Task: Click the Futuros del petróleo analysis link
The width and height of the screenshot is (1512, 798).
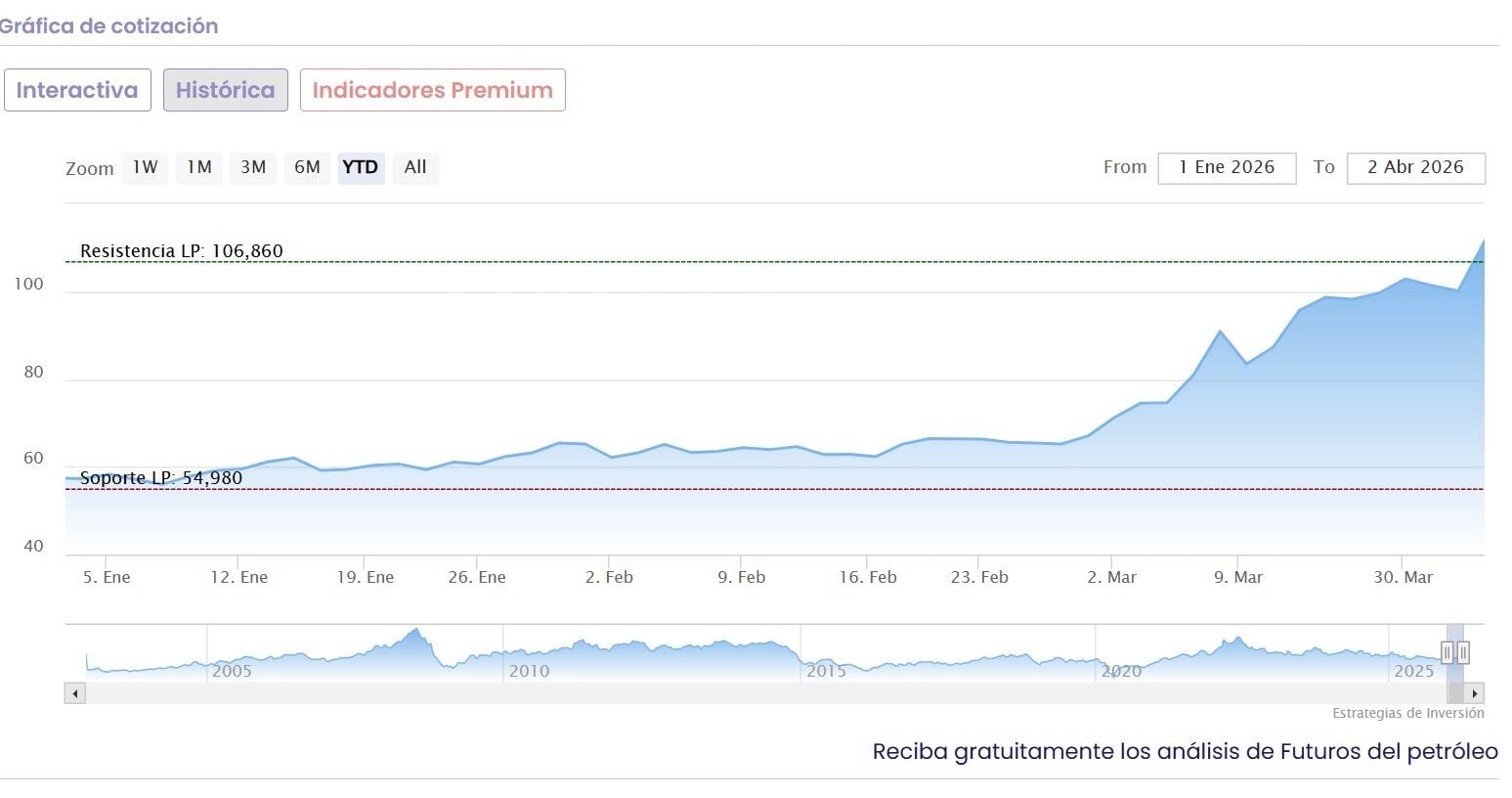Action: [1185, 751]
